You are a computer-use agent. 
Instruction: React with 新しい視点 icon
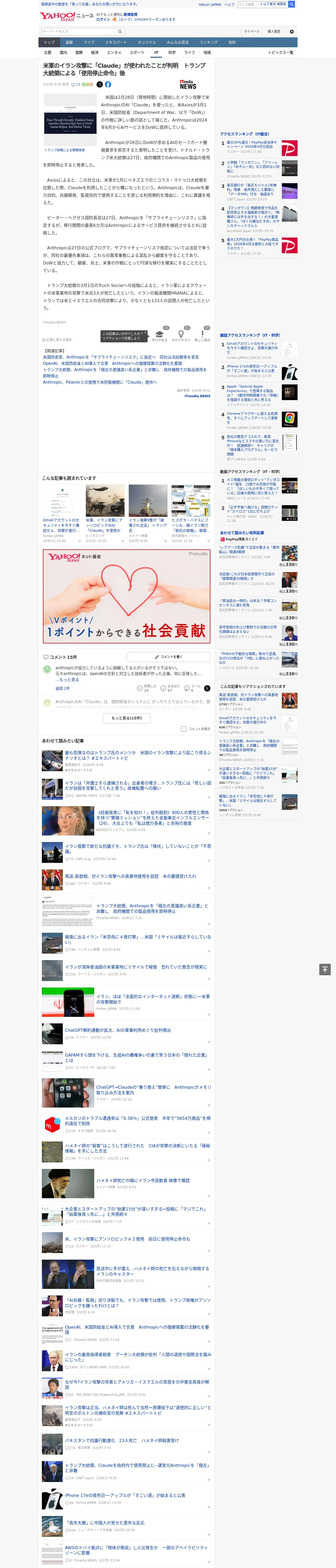[203, 334]
